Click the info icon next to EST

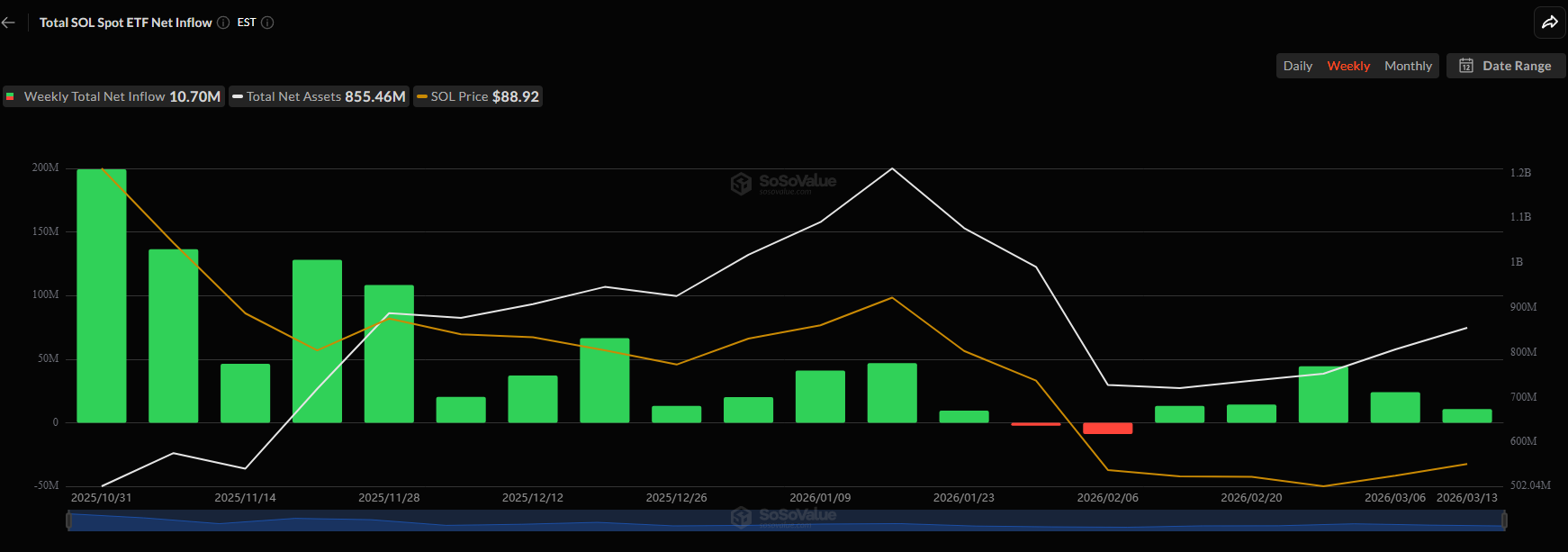click(267, 23)
